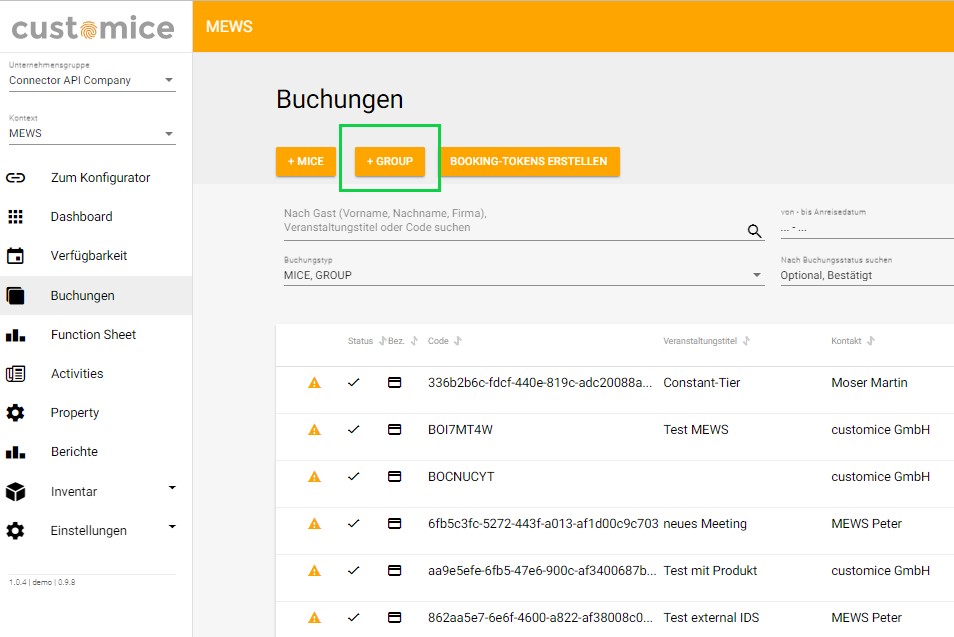Click BOOKING-TOKENS ERSTELLEN button
Viewport: 954px width, 637px height.
pyautogui.click(x=528, y=161)
